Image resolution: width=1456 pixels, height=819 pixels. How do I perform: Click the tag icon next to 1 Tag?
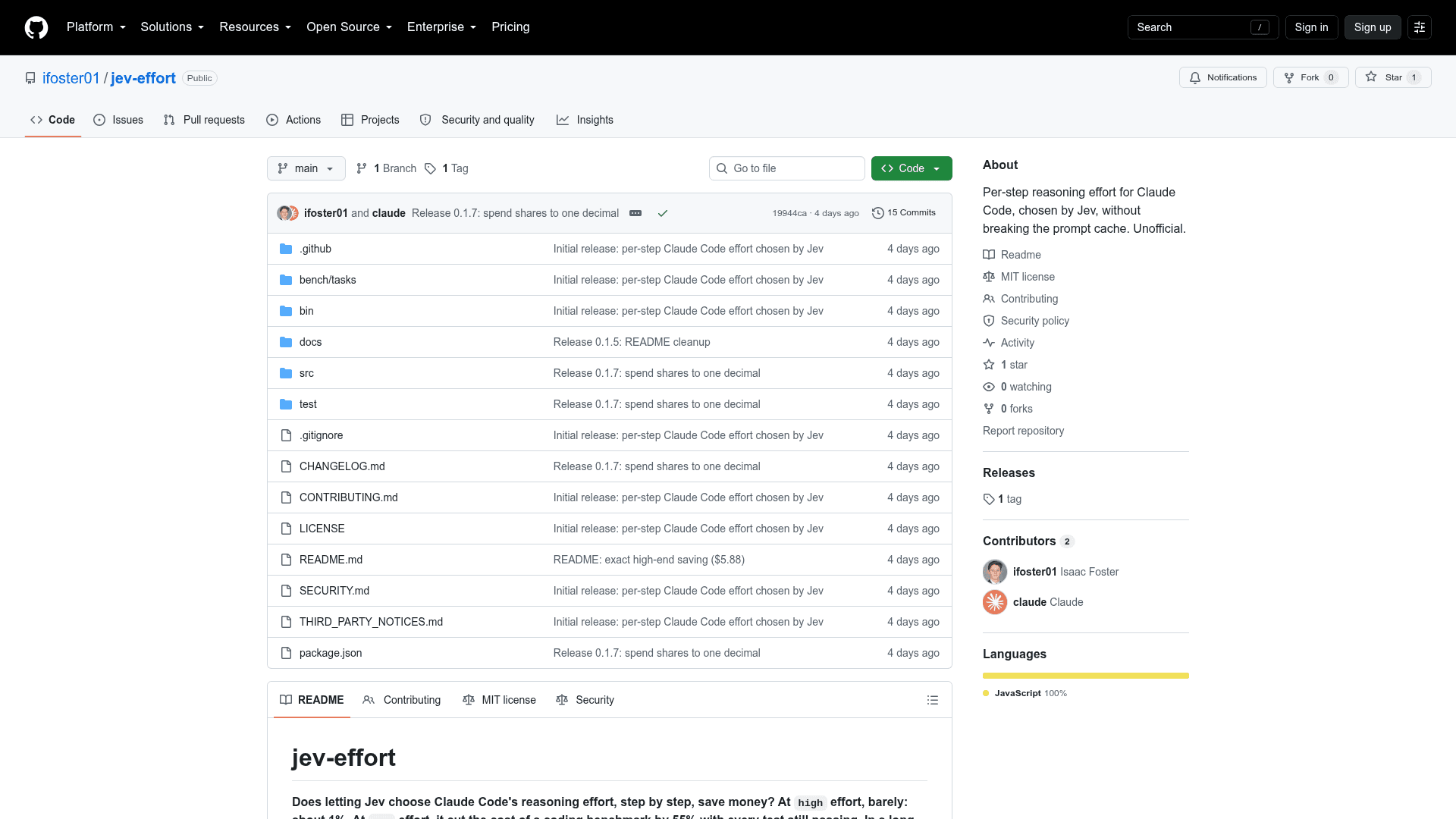(x=430, y=168)
